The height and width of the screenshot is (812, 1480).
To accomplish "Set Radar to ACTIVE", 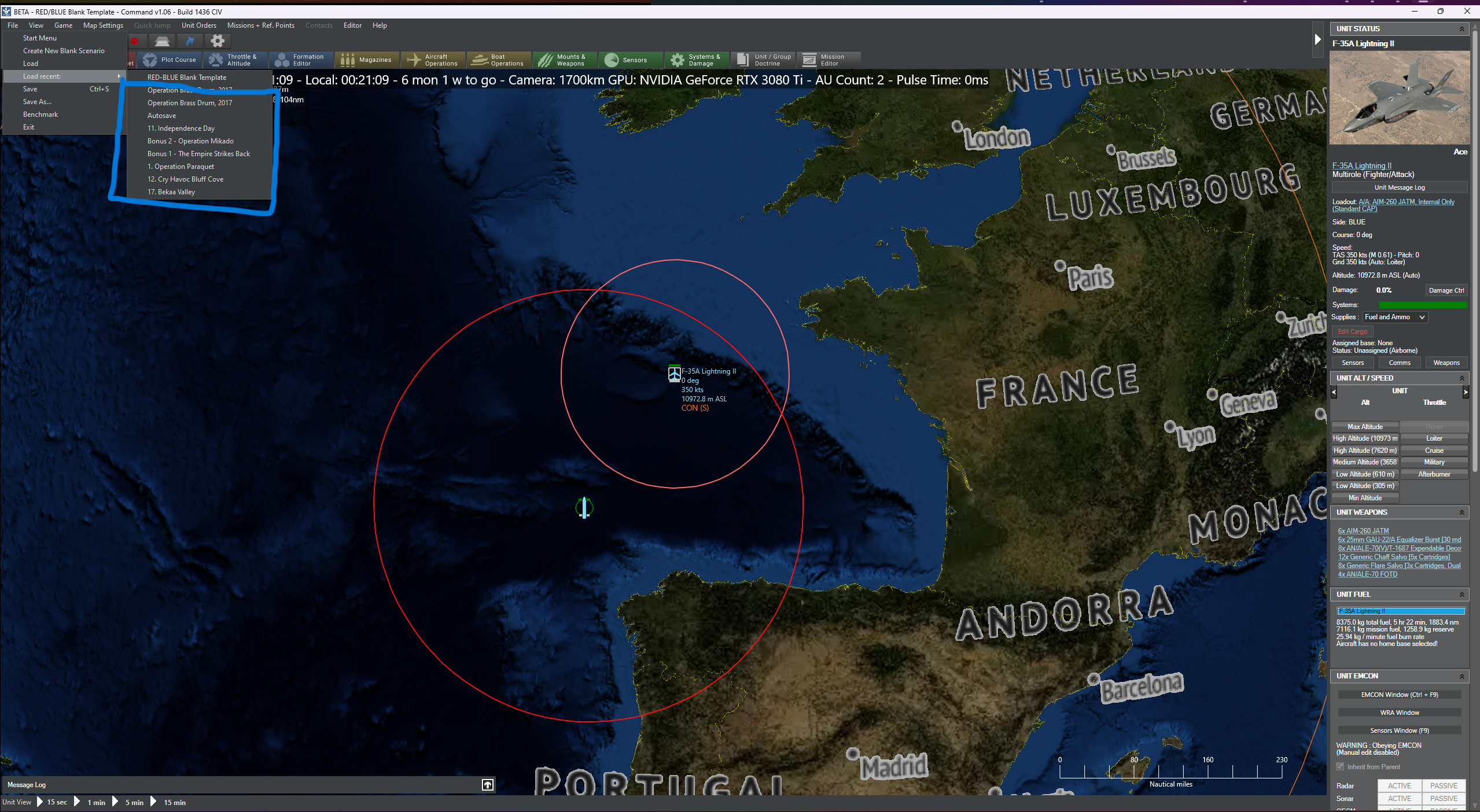I will (x=1400, y=785).
